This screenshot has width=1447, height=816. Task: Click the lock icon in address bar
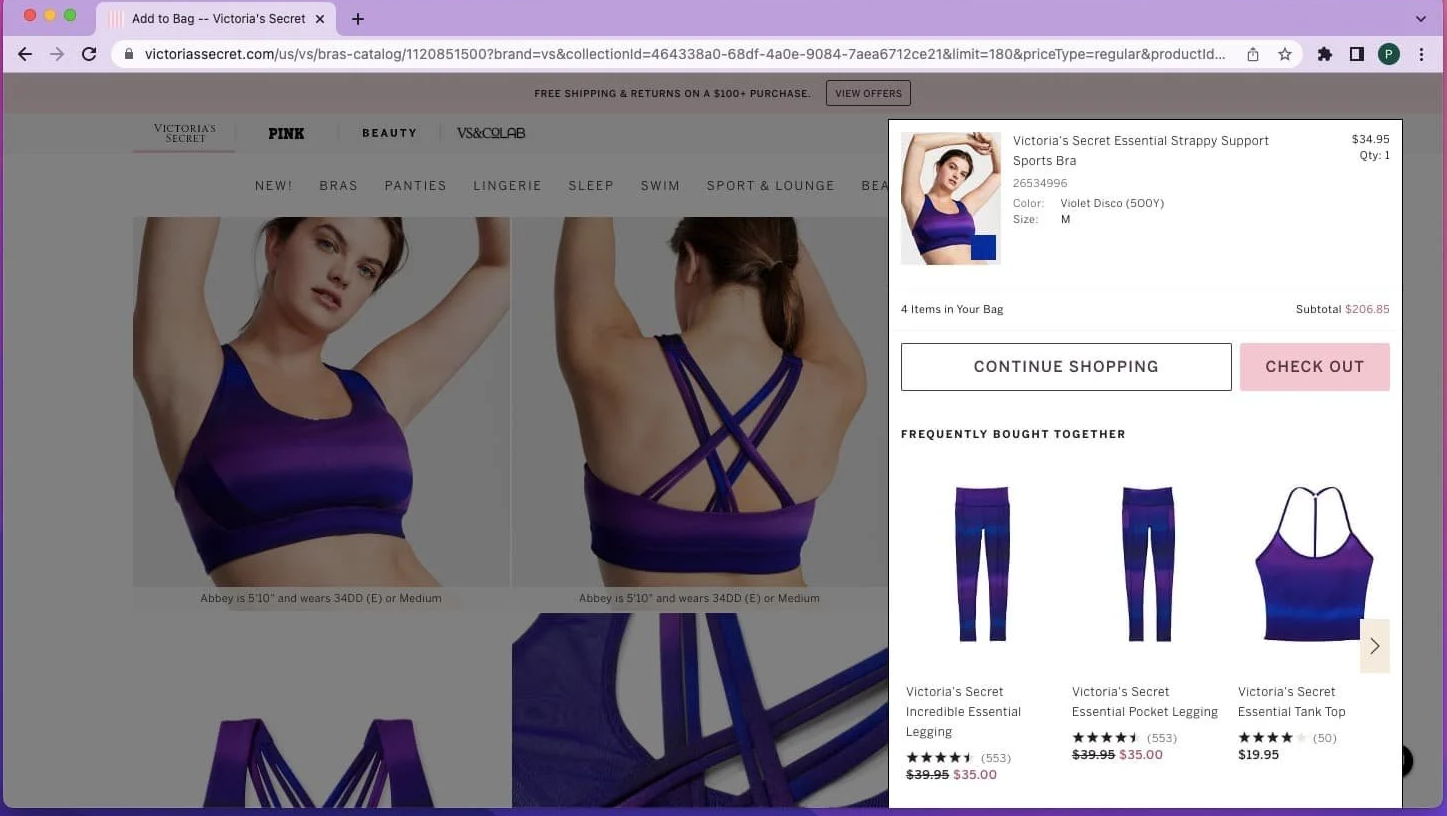click(128, 54)
